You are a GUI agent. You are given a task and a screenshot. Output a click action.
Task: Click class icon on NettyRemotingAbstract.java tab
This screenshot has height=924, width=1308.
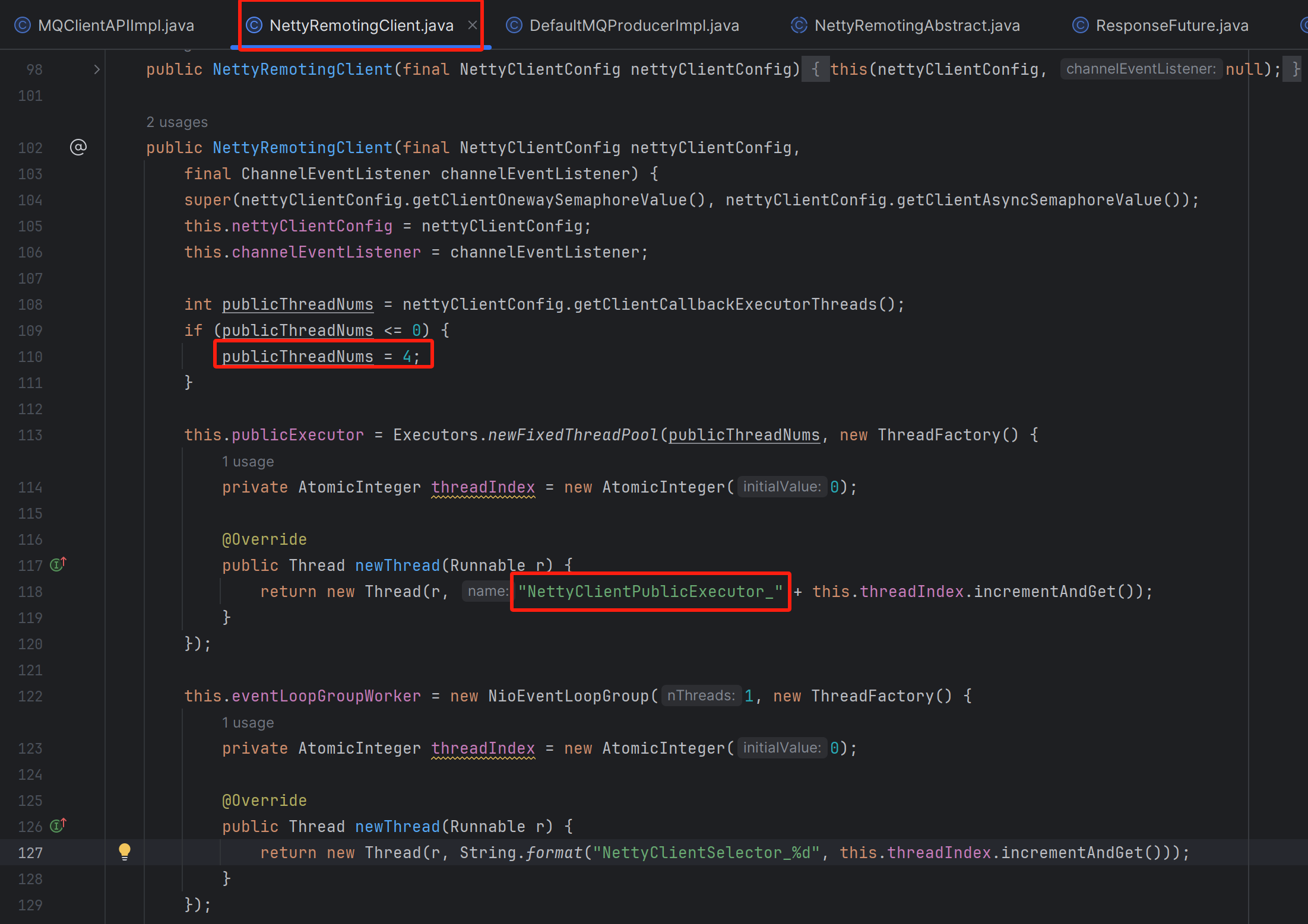[799, 26]
